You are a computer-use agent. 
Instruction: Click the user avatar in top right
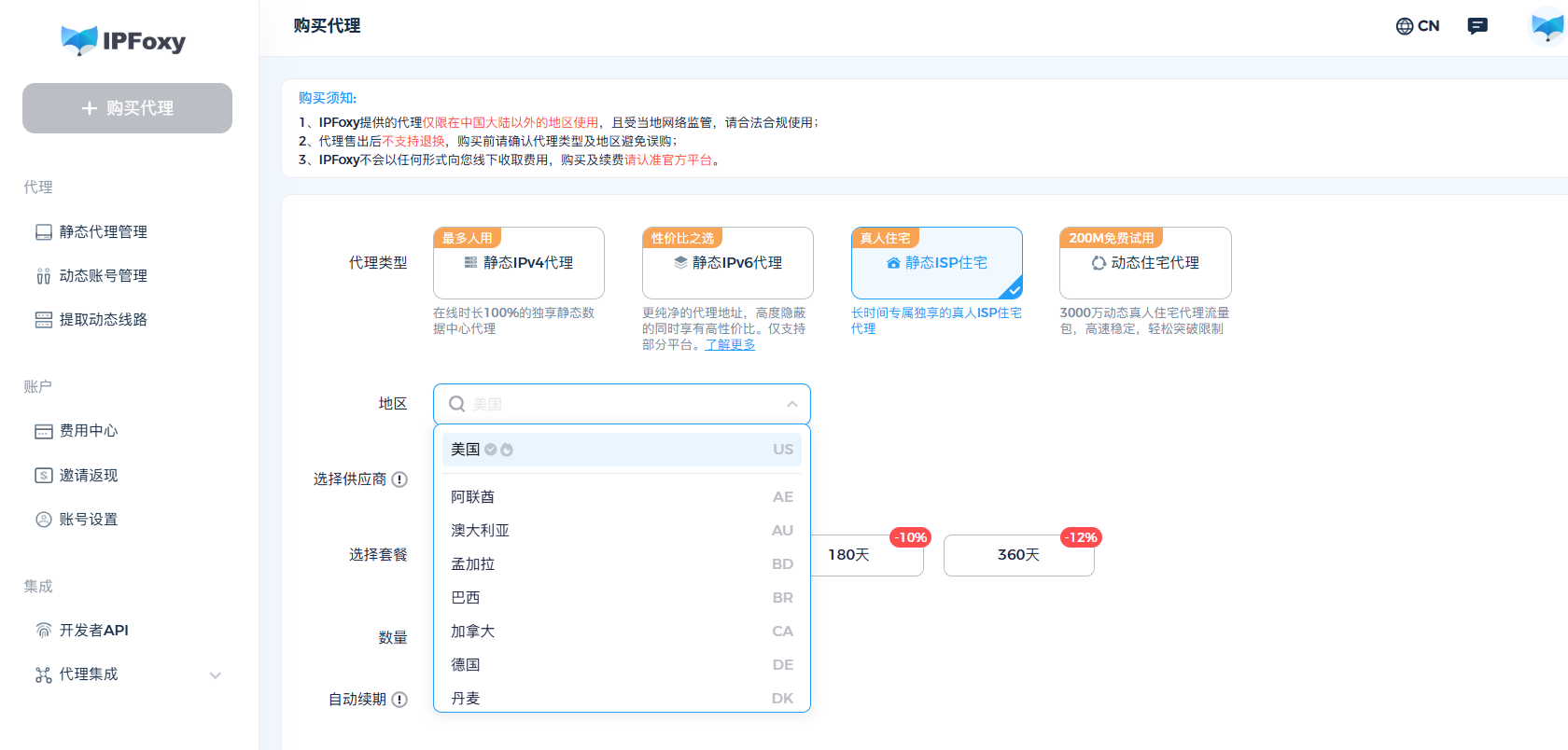point(1547,26)
